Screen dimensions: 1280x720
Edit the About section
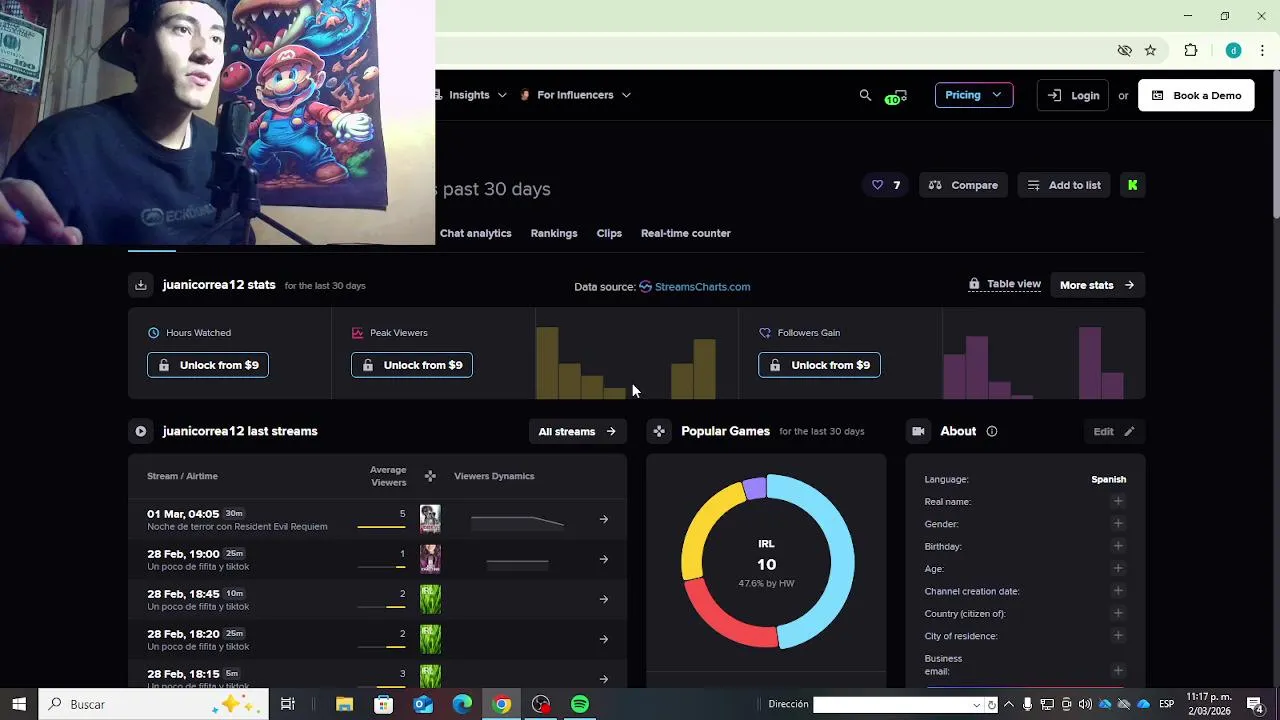coord(1113,431)
